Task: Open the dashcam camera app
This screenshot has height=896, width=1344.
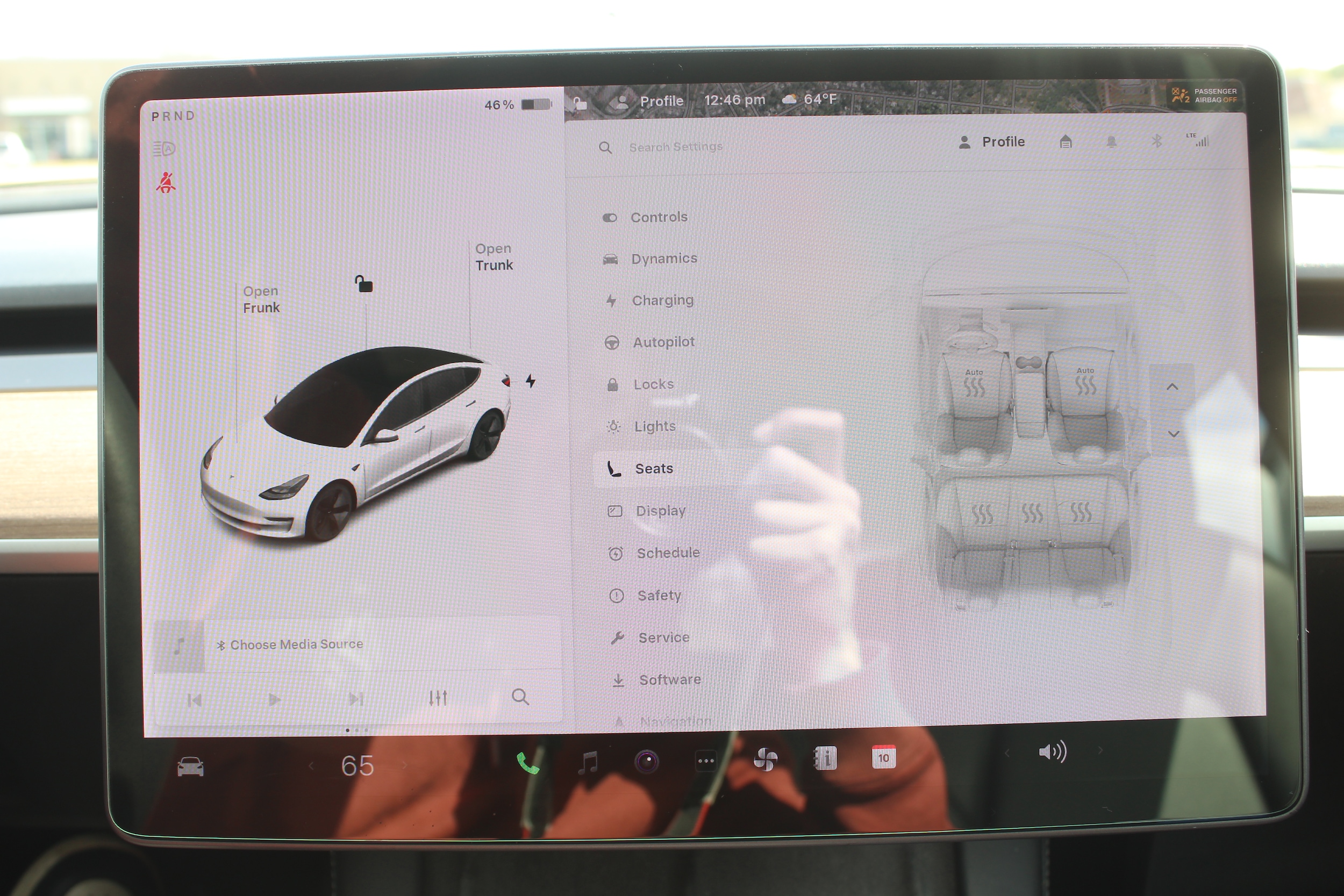Action: 646,761
